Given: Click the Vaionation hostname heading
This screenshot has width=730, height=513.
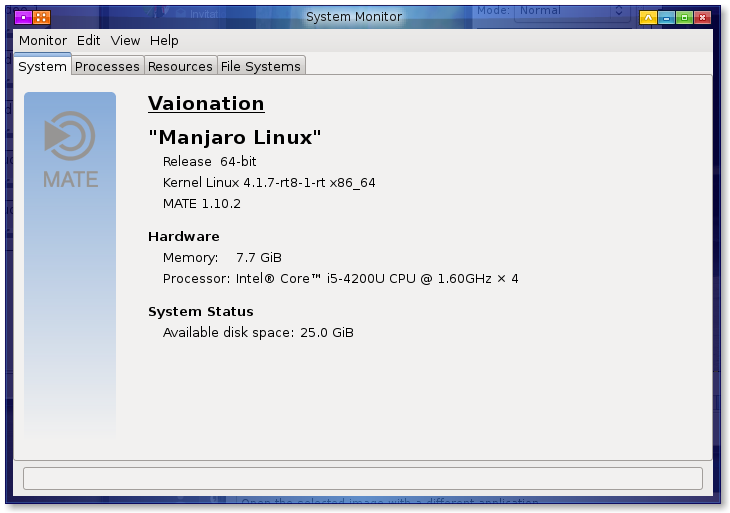Looking at the screenshot, I should pyautogui.click(x=206, y=103).
